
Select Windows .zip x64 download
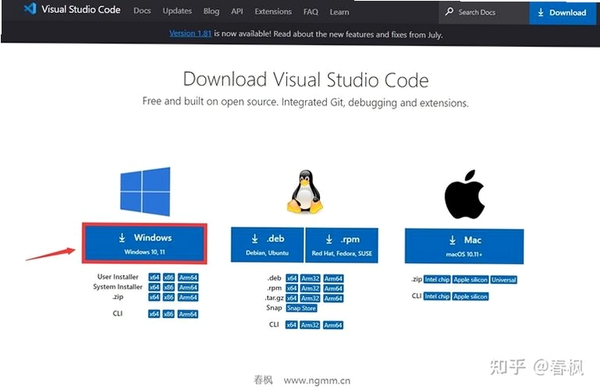click(154, 297)
